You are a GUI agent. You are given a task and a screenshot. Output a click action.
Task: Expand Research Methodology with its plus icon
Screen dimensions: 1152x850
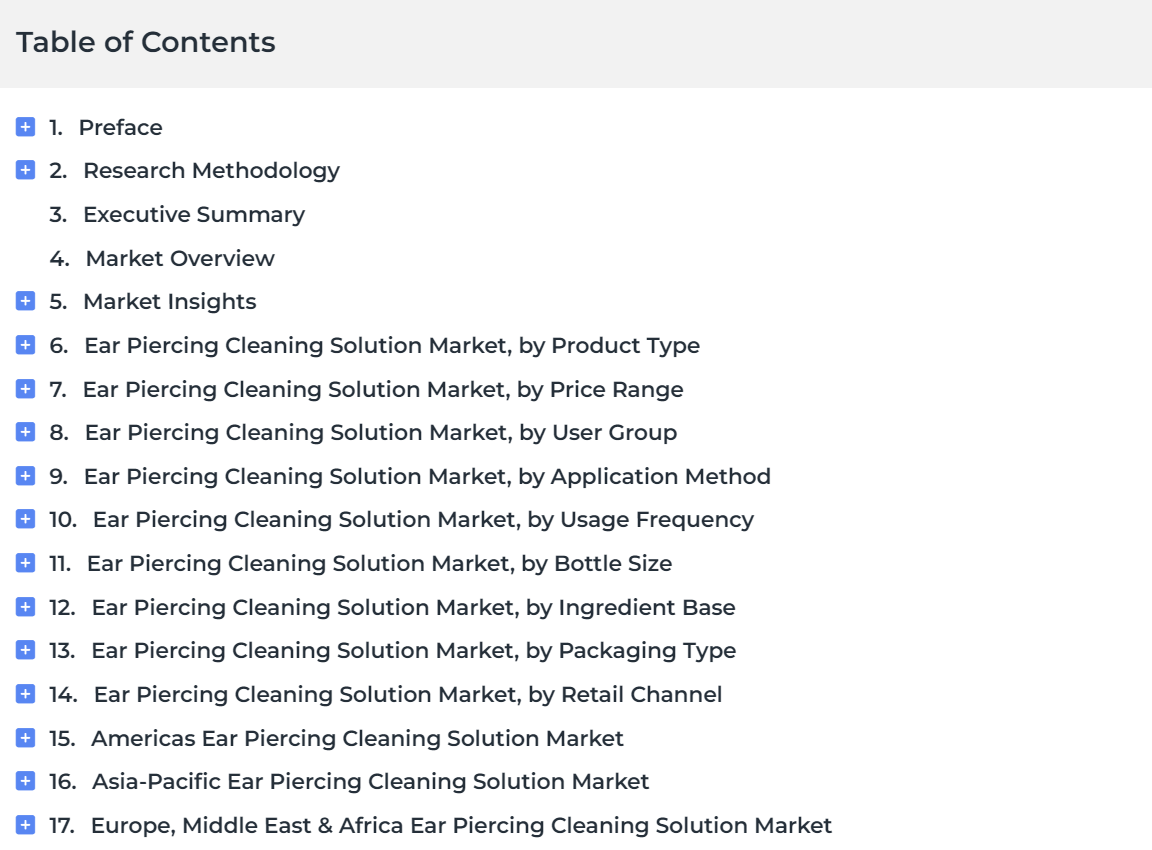click(x=25, y=170)
